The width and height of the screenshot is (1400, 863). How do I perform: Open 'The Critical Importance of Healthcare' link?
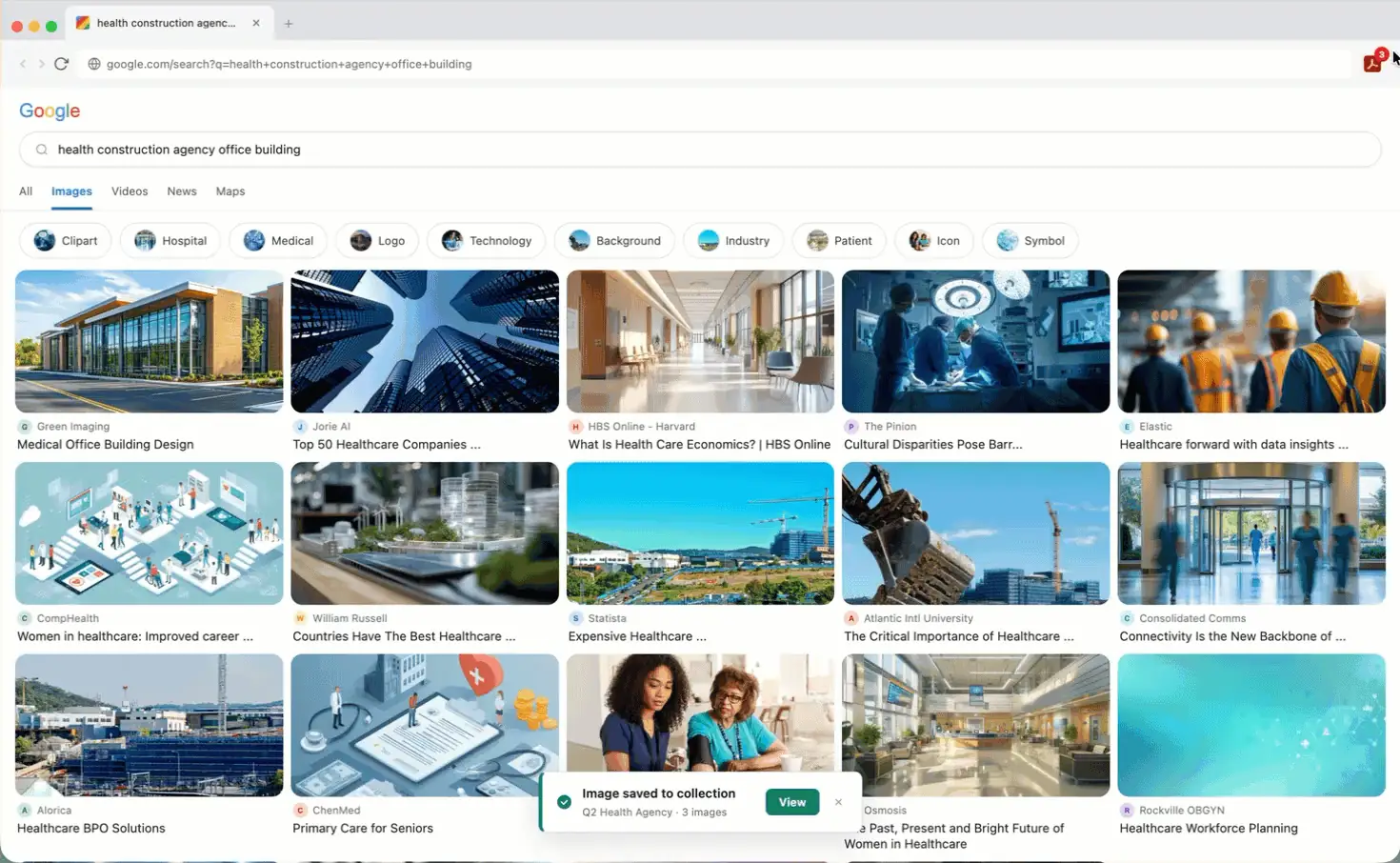point(959,636)
